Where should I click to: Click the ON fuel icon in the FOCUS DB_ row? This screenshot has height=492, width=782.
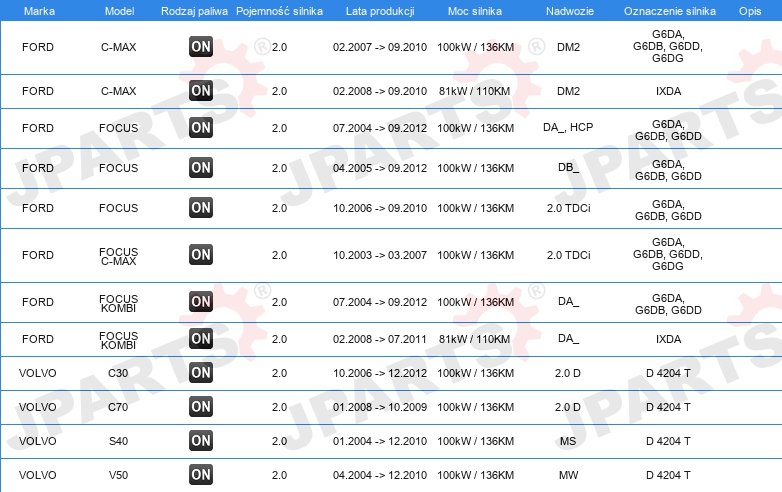tap(201, 167)
